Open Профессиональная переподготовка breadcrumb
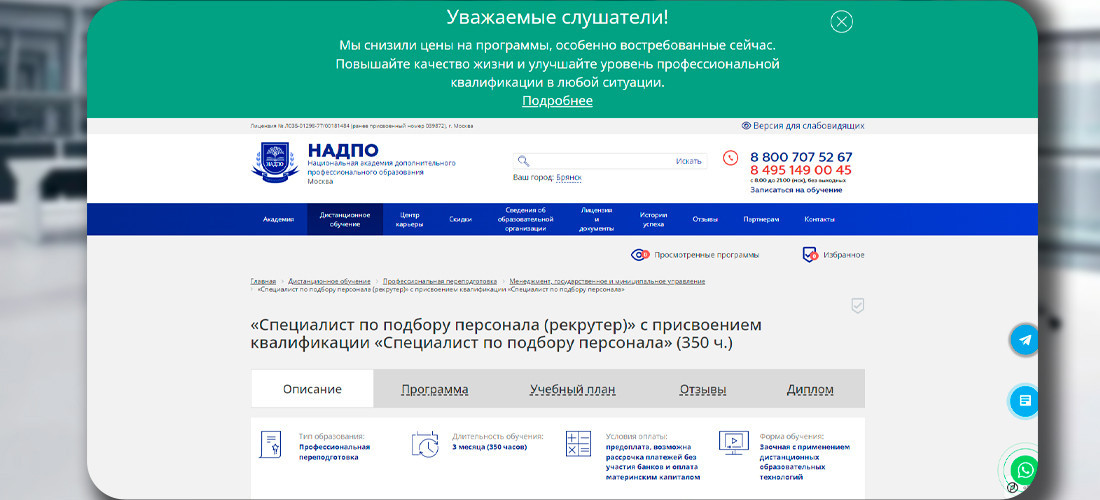Image resolution: width=1100 pixels, height=500 pixels. 440,281
